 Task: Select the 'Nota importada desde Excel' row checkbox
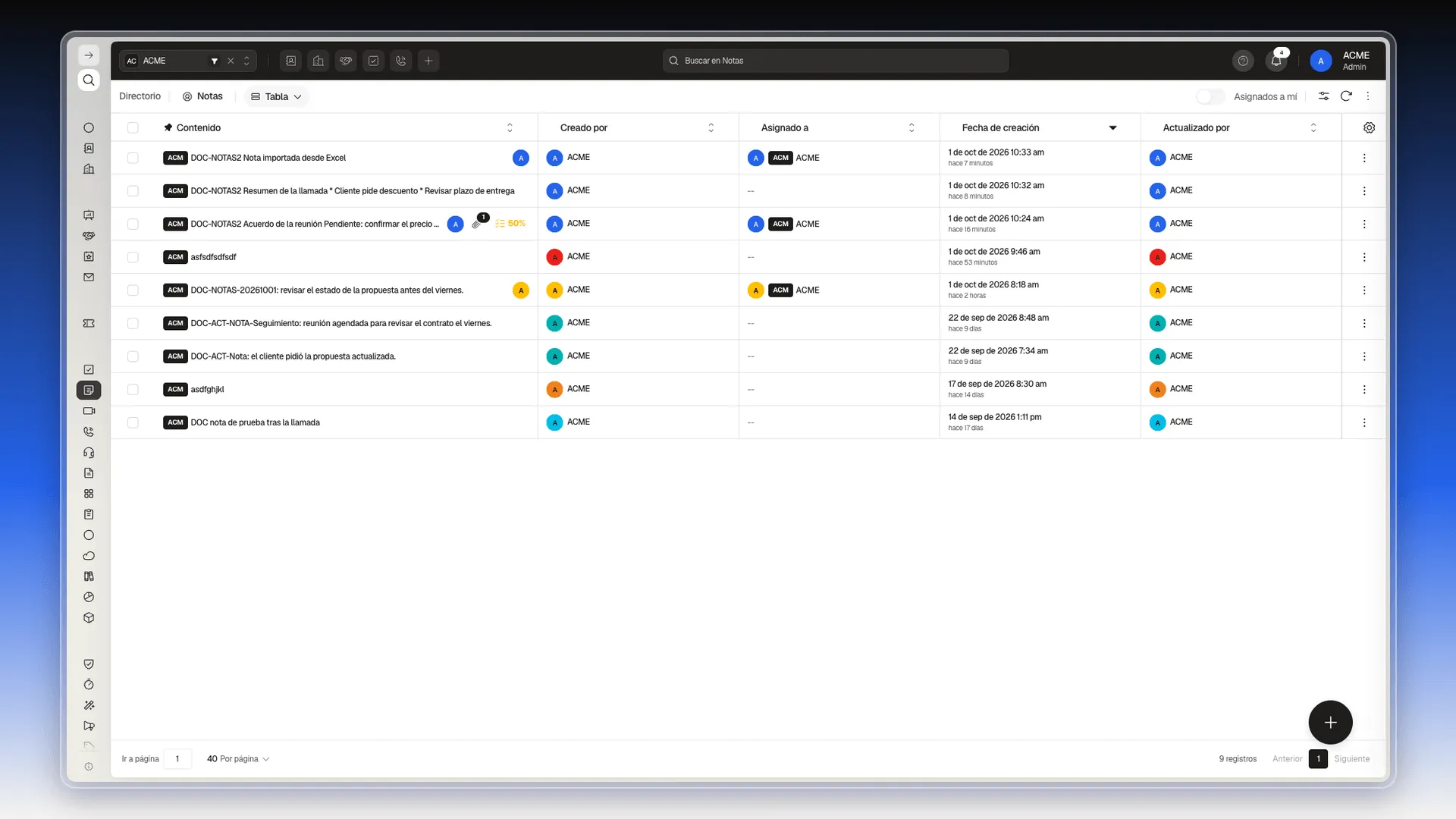coord(133,158)
